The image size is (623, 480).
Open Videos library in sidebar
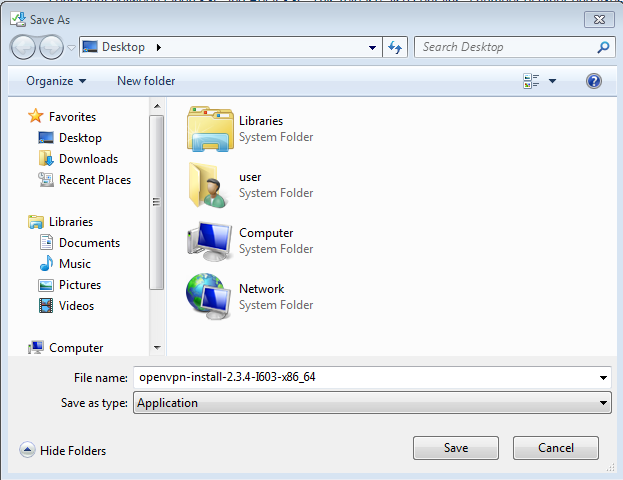tap(76, 306)
